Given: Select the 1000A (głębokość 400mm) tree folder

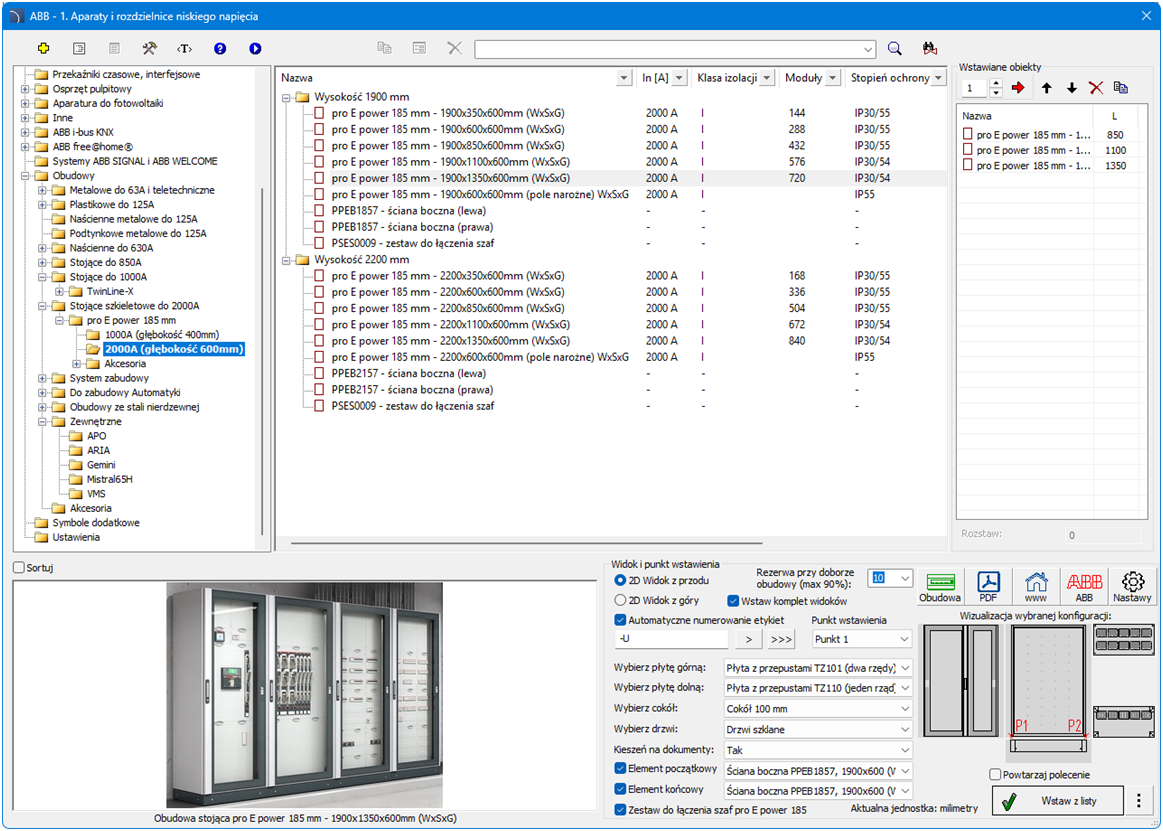Looking at the screenshot, I should 161,335.
